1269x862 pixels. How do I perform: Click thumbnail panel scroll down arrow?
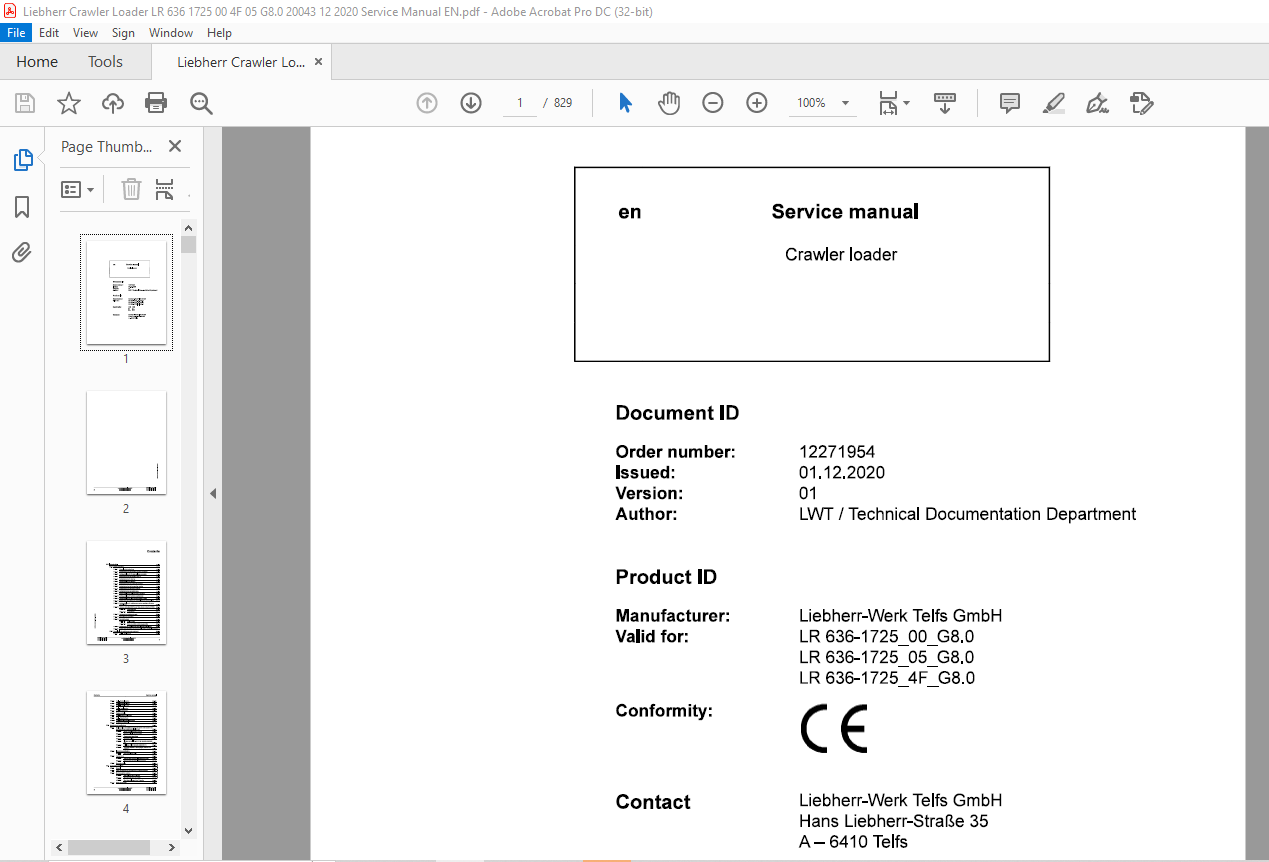pyautogui.click(x=189, y=830)
